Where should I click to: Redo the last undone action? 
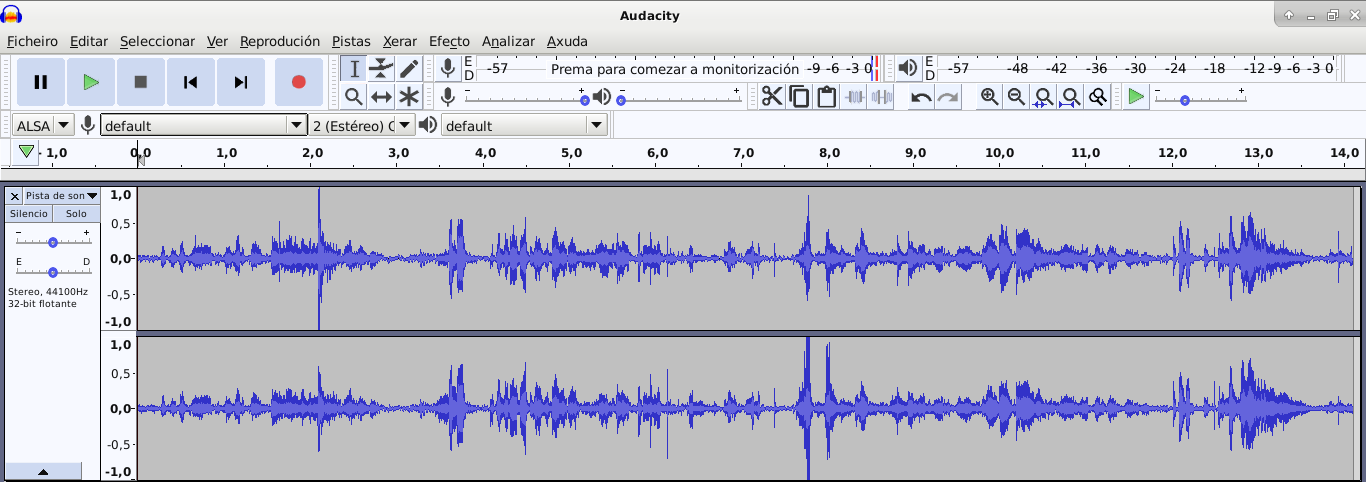[x=948, y=96]
